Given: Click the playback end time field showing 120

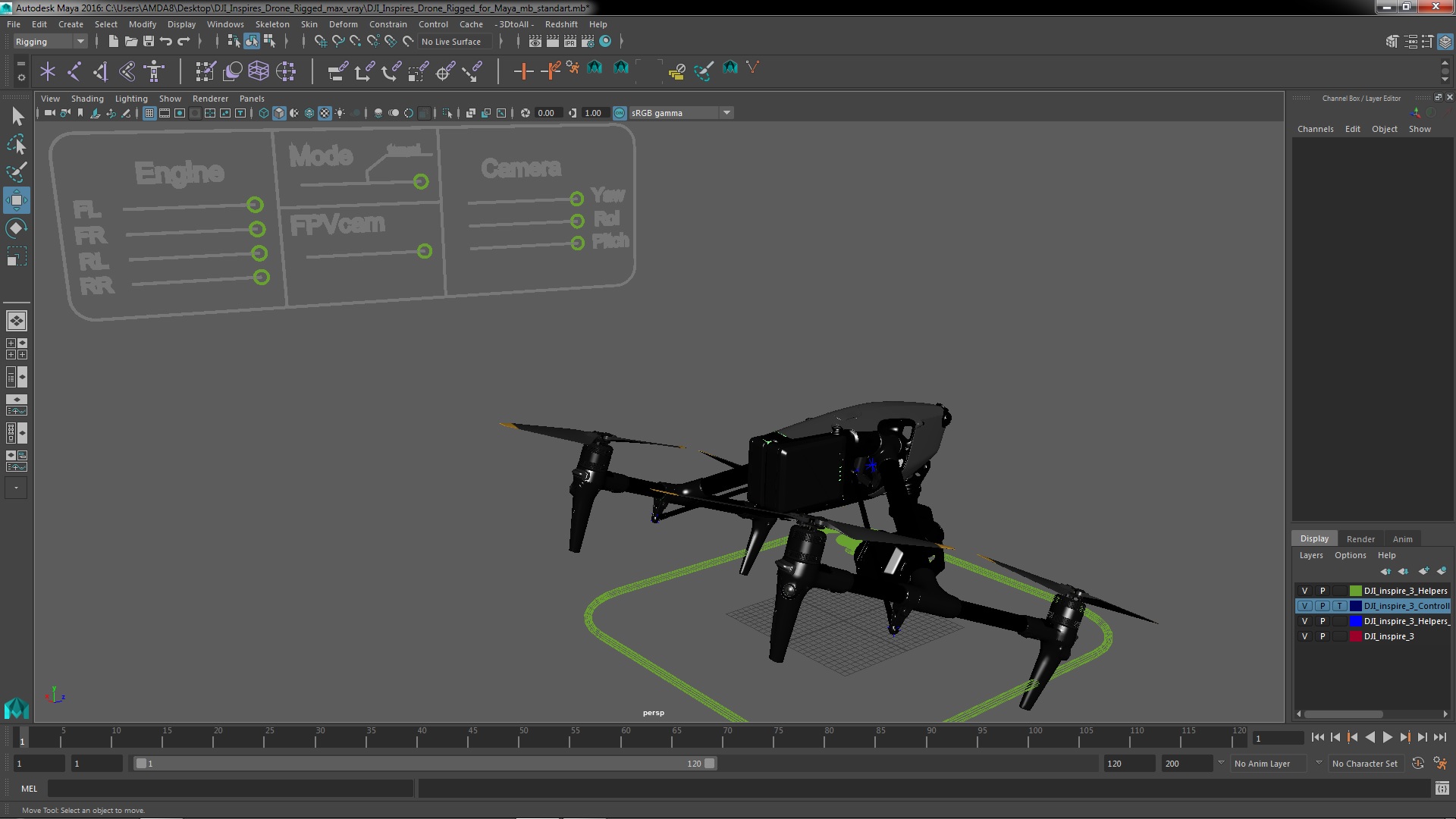Looking at the screenshot, I should point(1128,764).
